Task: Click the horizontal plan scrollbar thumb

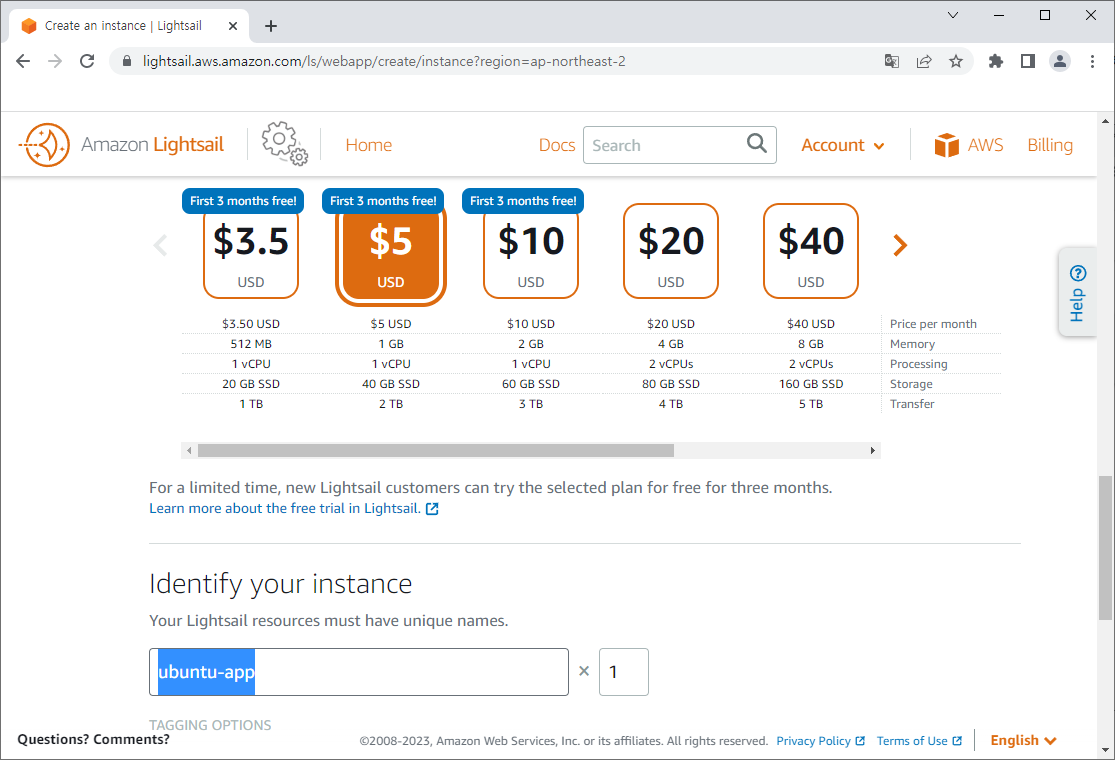Action: [x=435, y=451]
